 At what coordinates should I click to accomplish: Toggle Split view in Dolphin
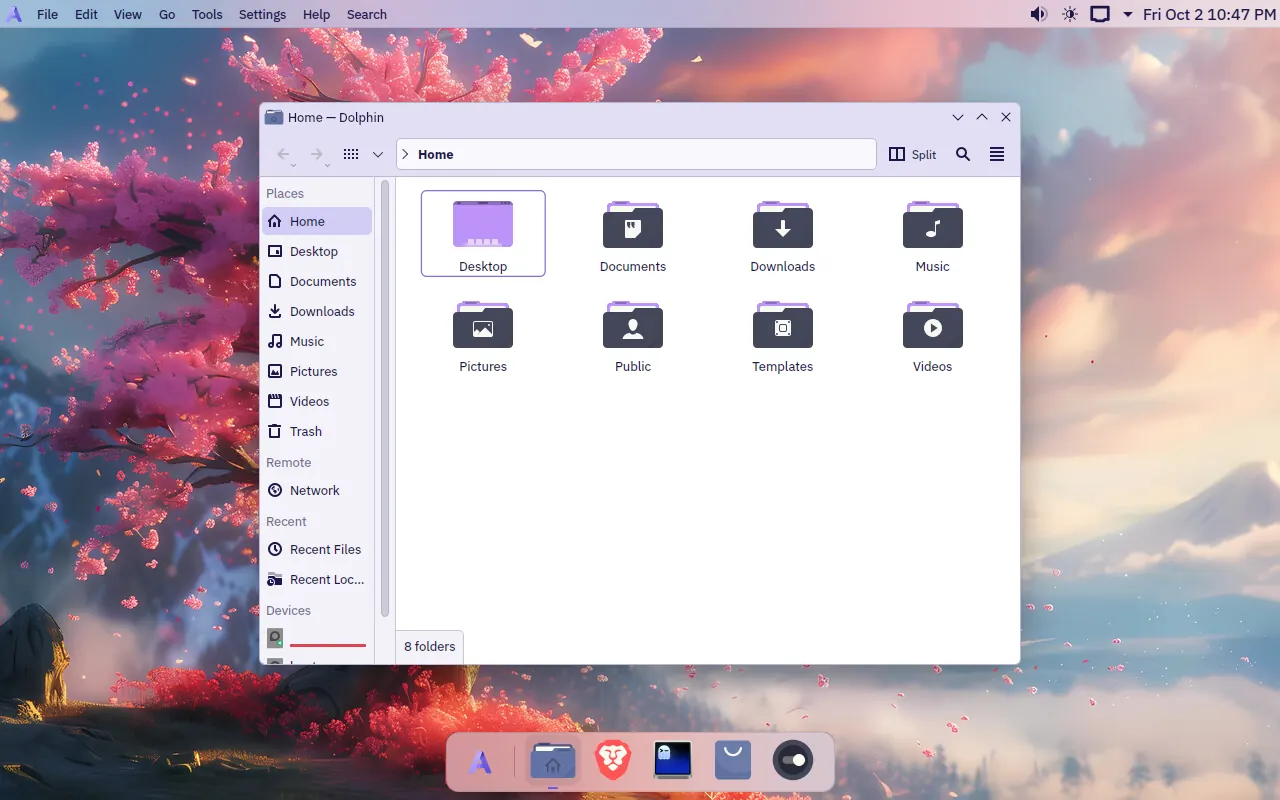tap(913, 154)
